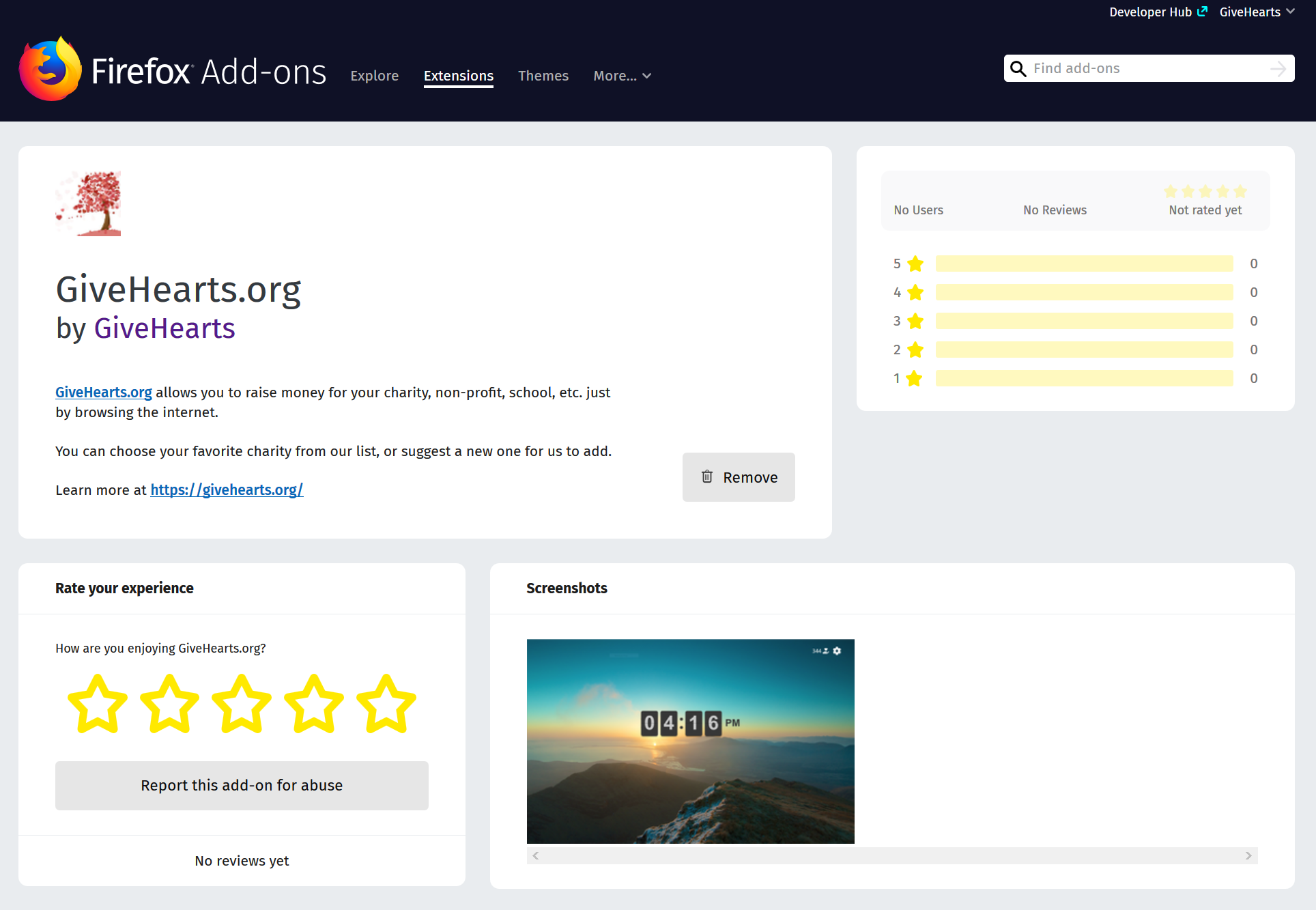Click the 4 star rating bar
The image size is (1316, 910).
1084,292
